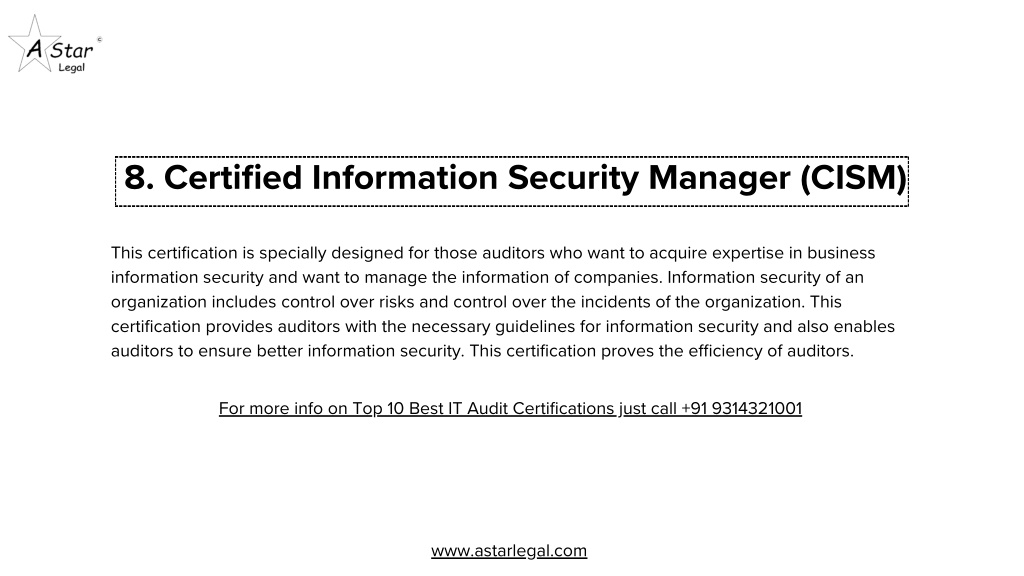Click the copyright symbol beside the logo
Screen dimensions: 1024x576
point(99,39)
